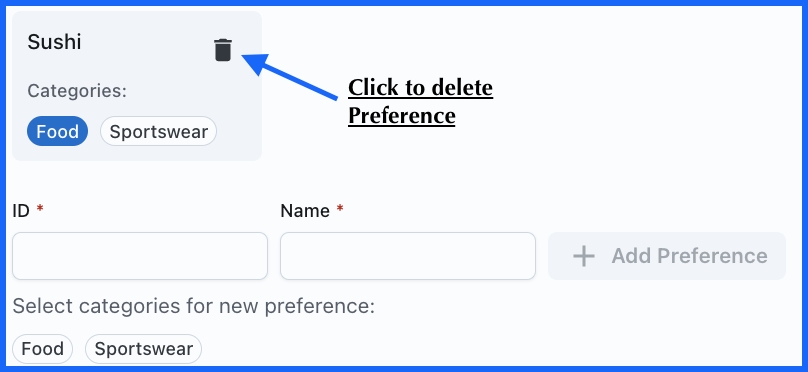Viewport: 808px width, 372px height.
Task: Click the plus icon beside Add Preference
Action: pyautogui.click(x=584, y=256)
